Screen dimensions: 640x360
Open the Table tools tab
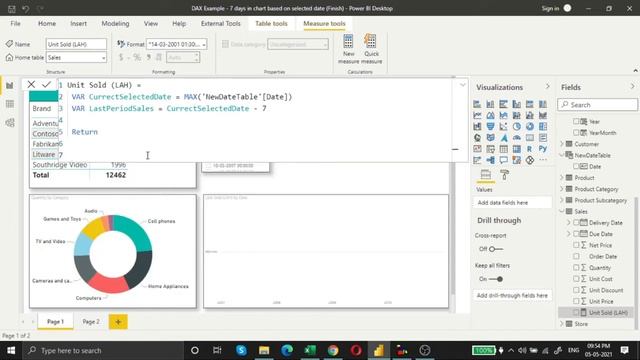pos(271,24)
